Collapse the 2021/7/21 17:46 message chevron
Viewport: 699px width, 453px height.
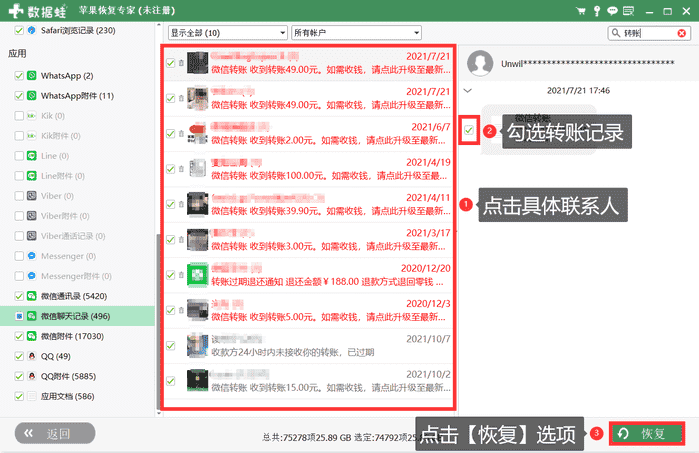click(x=468, y=91)
